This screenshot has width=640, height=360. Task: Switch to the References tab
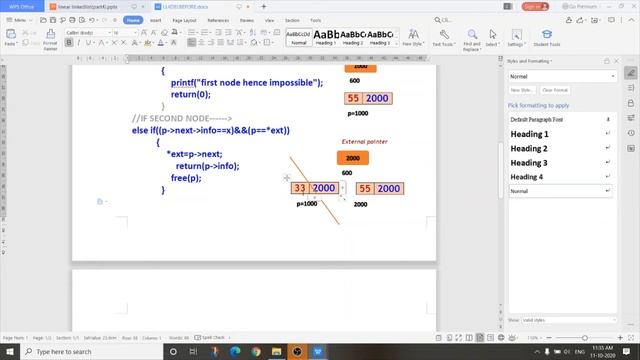(x=218, y=20)
